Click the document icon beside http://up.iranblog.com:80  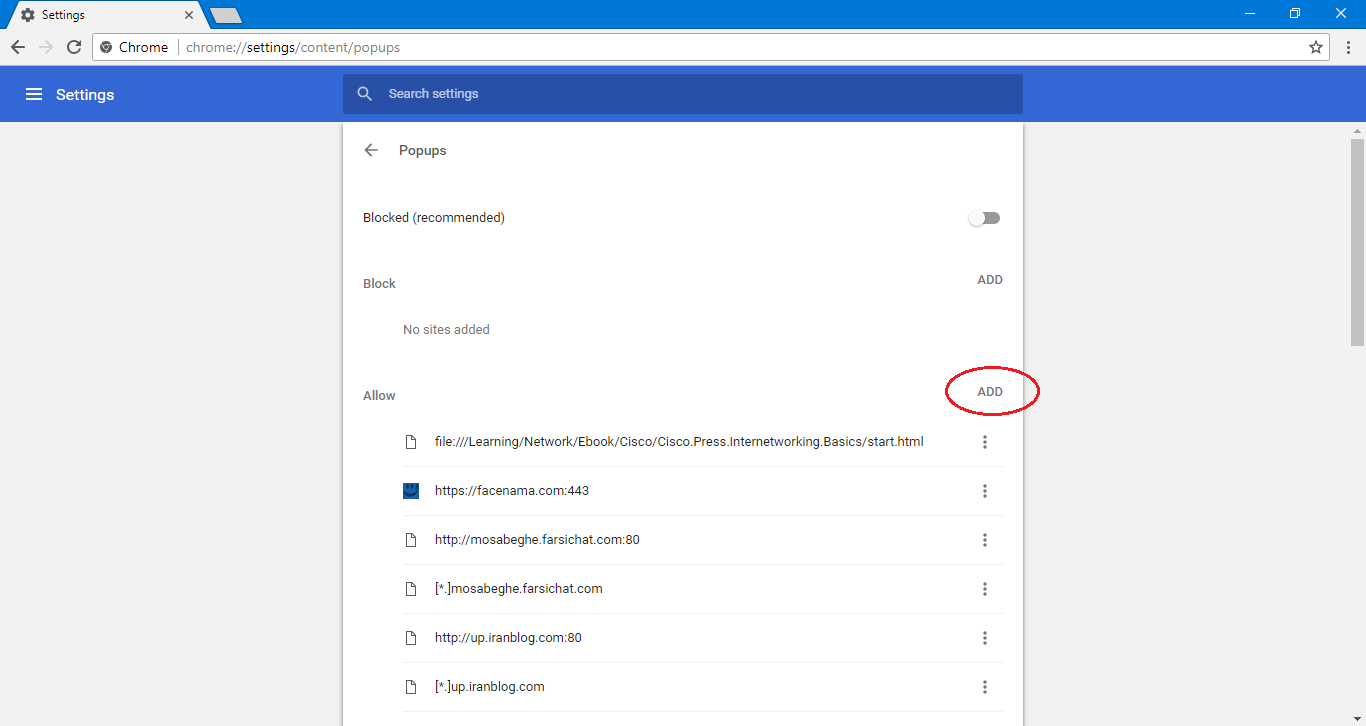410,638
